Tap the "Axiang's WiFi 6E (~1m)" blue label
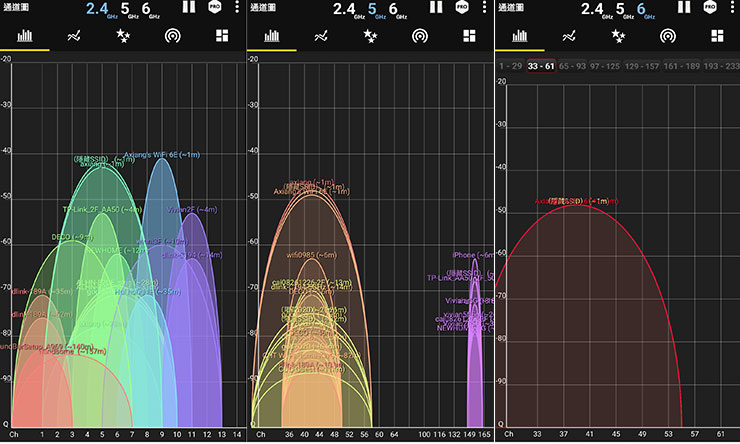This screenshot has width=740, height=444. [162, 155]
